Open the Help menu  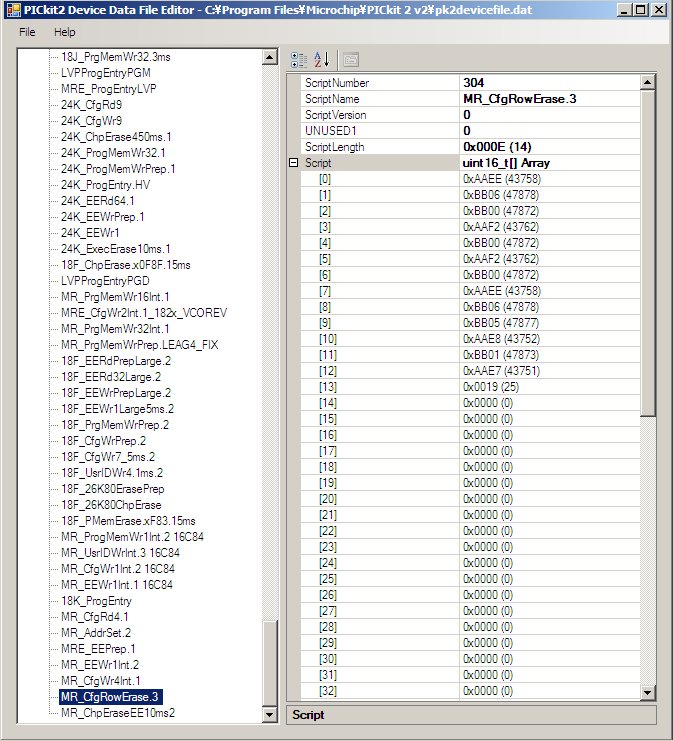(64, 32)
